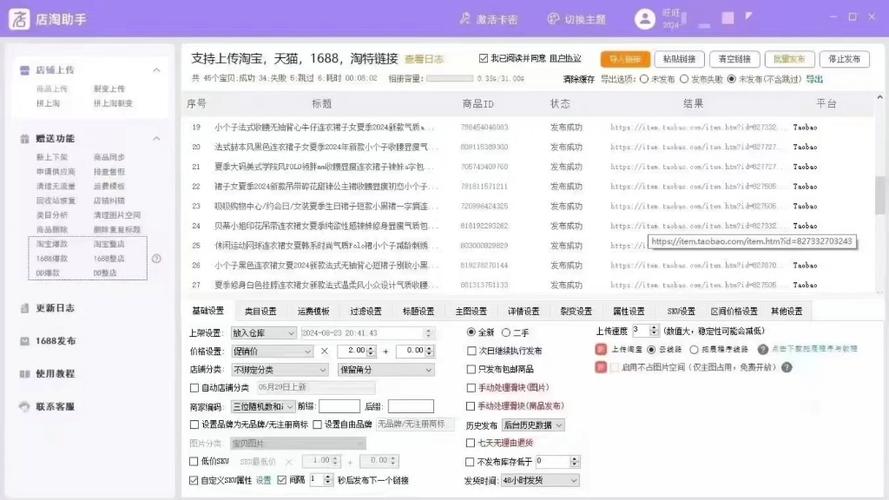
Task: Select the 未发布 export radio button
Action: tap(644, 79)
